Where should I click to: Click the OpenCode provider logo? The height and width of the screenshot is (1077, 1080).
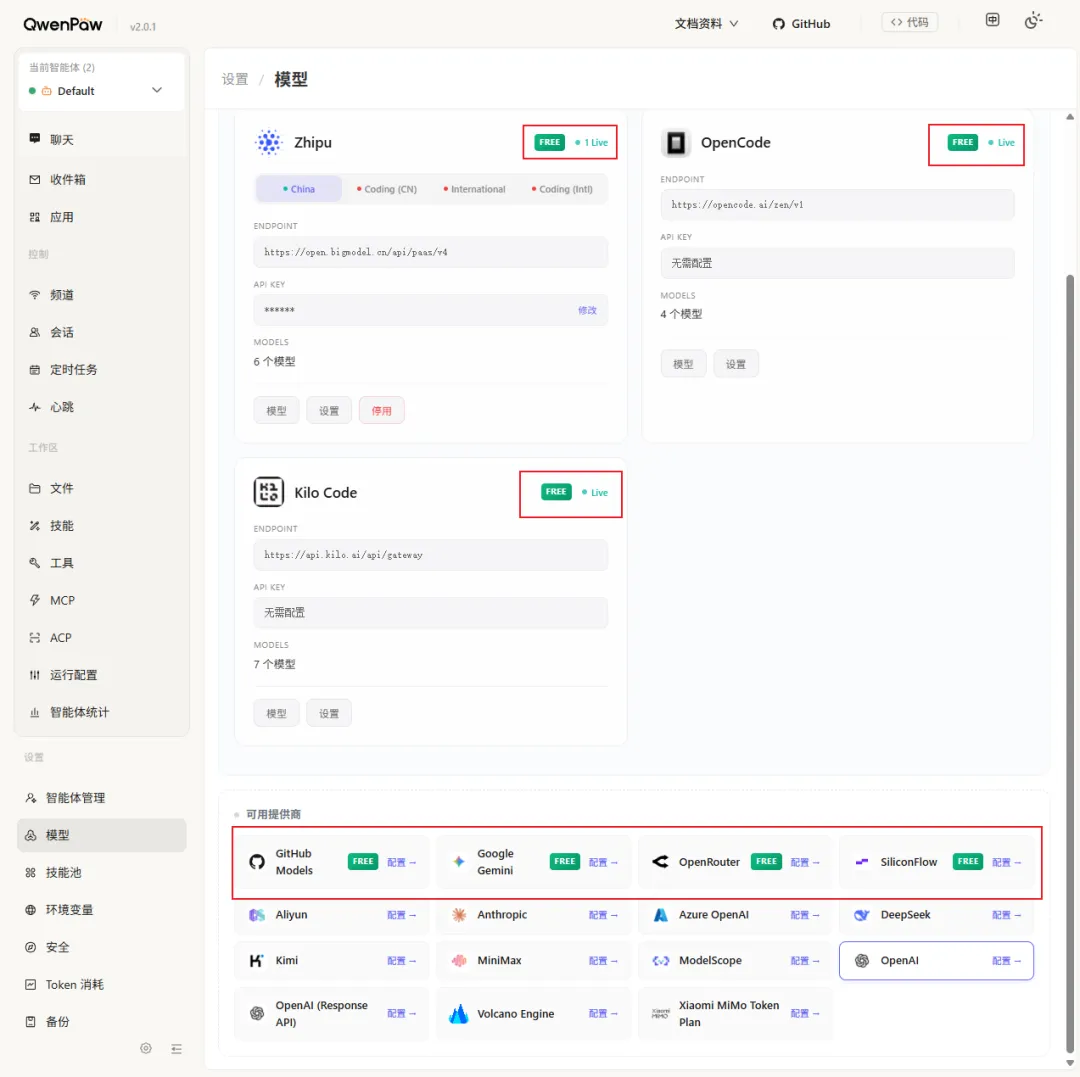click(x=676, y=143)
